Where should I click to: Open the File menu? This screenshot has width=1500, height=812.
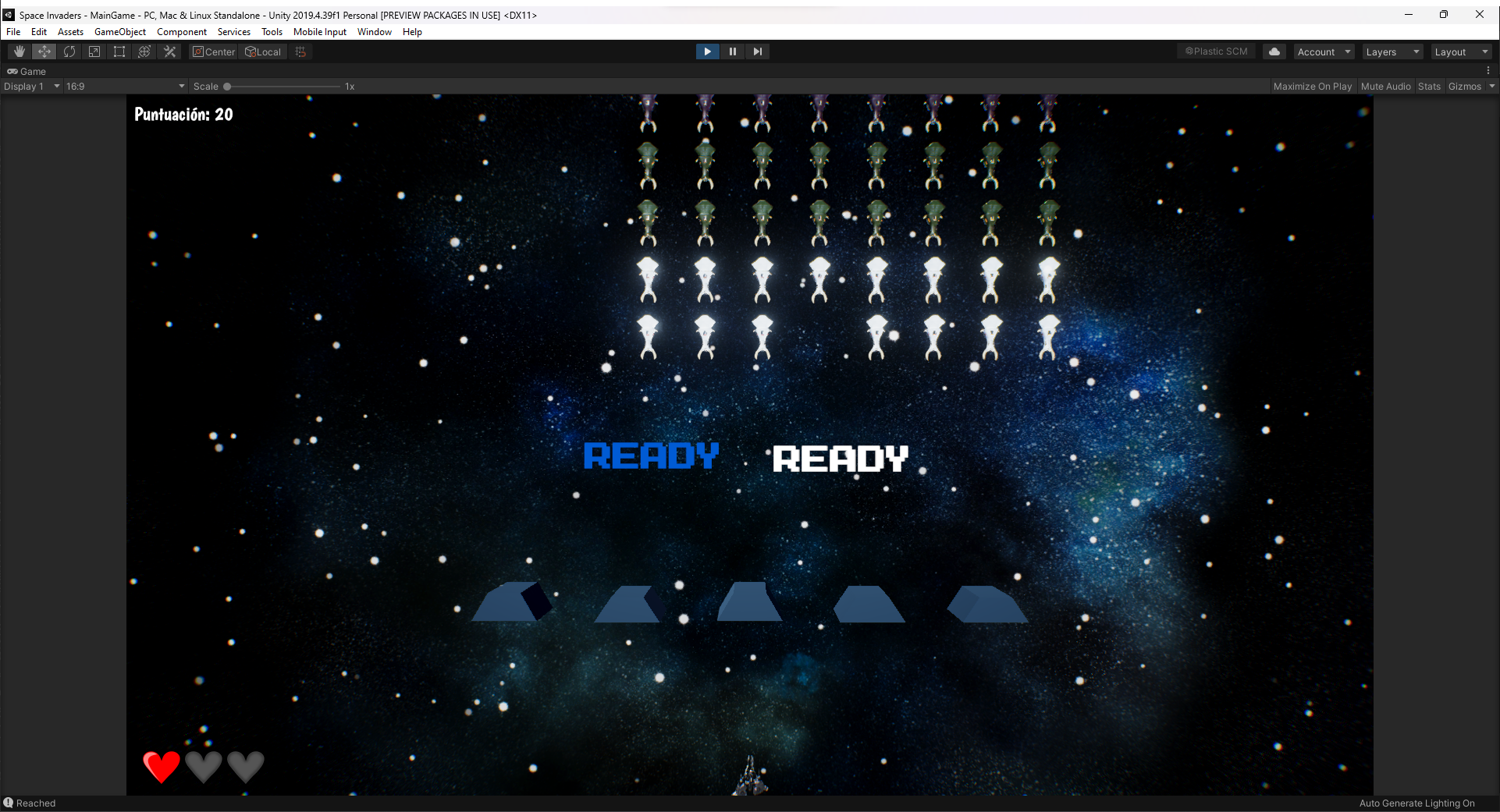[x=13, y=32]
